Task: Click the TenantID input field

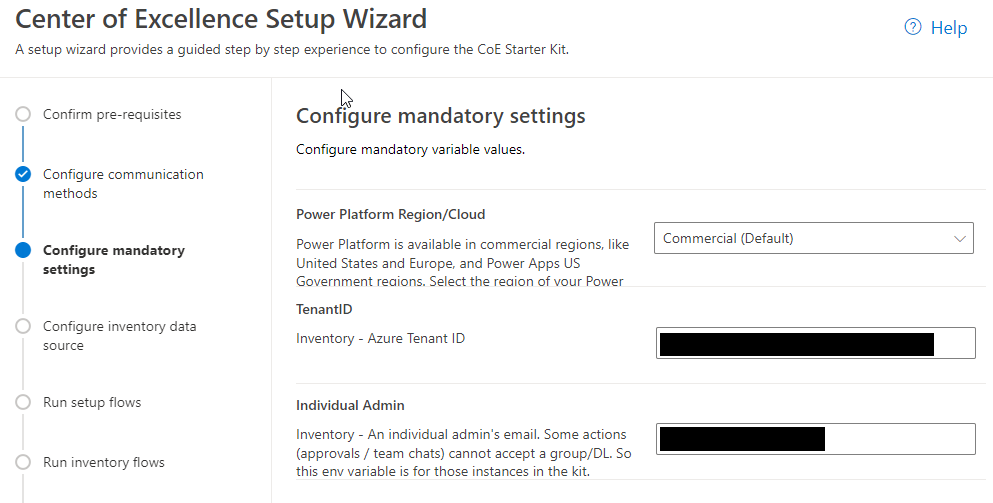Action: [x=815, y=343]
